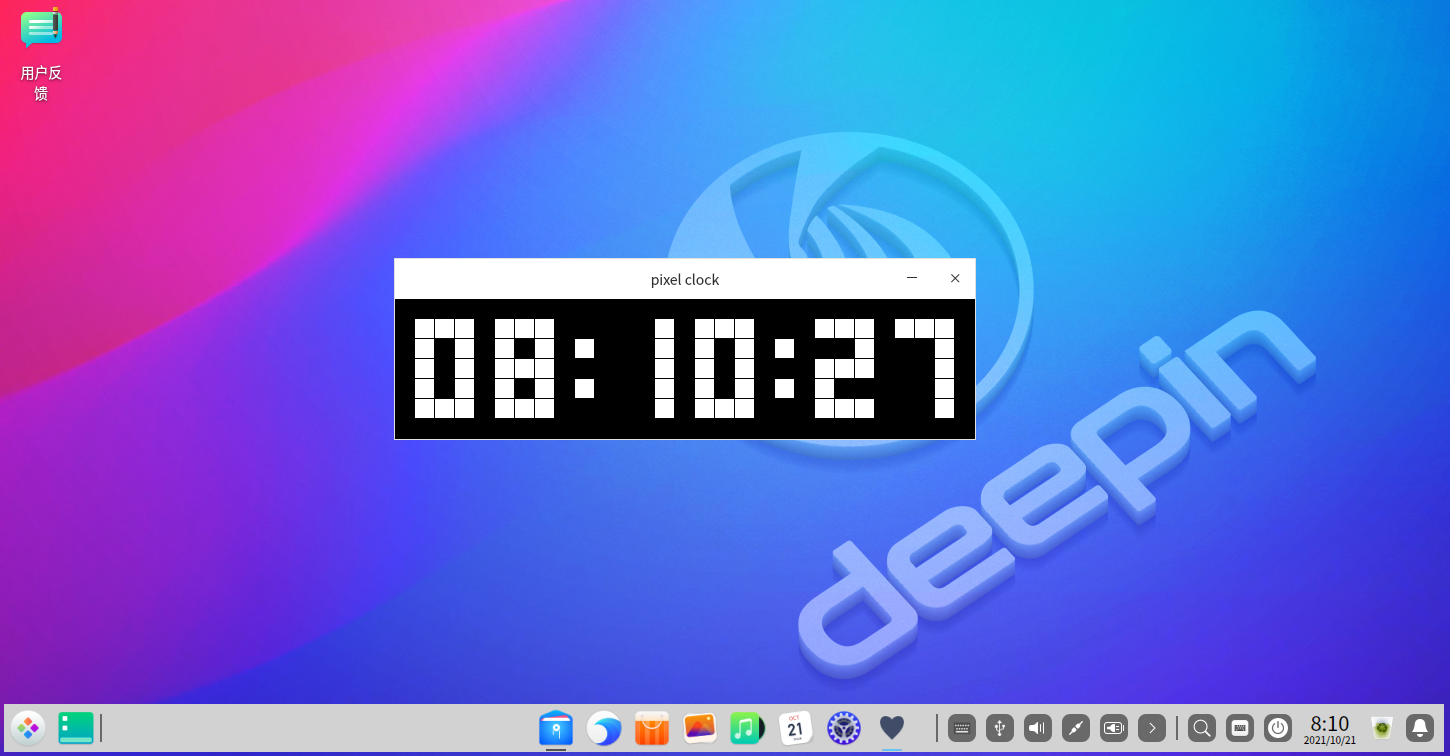1450x756 pixels.
Task: Open the volume control in tray
Action: [x=1038, y=728]
